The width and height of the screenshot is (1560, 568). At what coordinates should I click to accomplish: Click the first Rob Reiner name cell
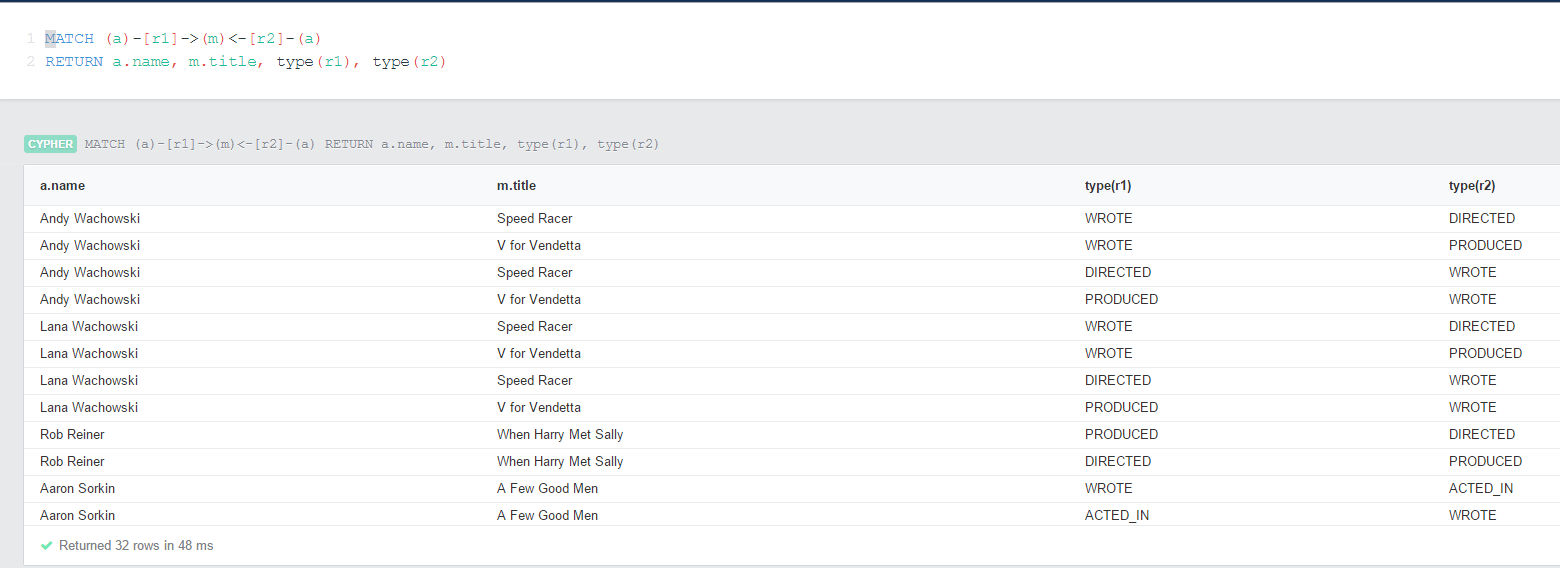click(x=72, y=434)
